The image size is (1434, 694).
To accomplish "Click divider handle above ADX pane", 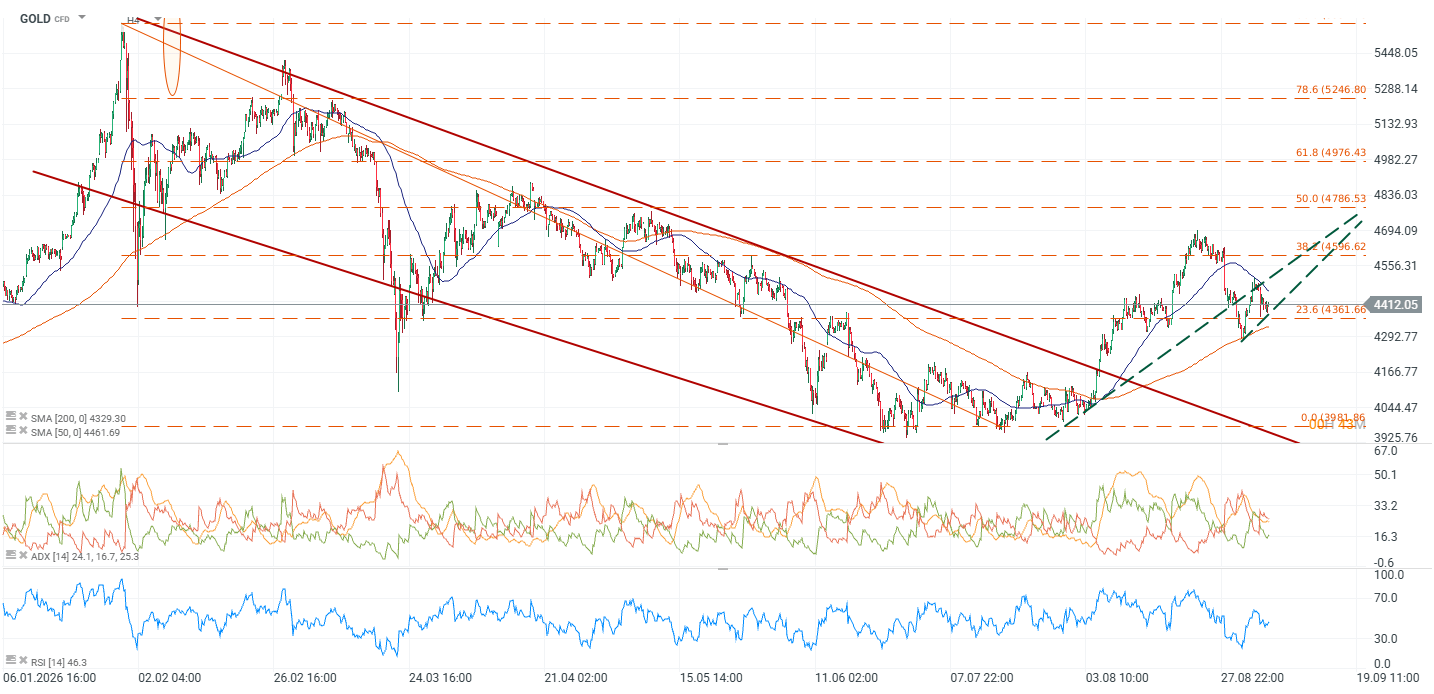I will (723, 443).
